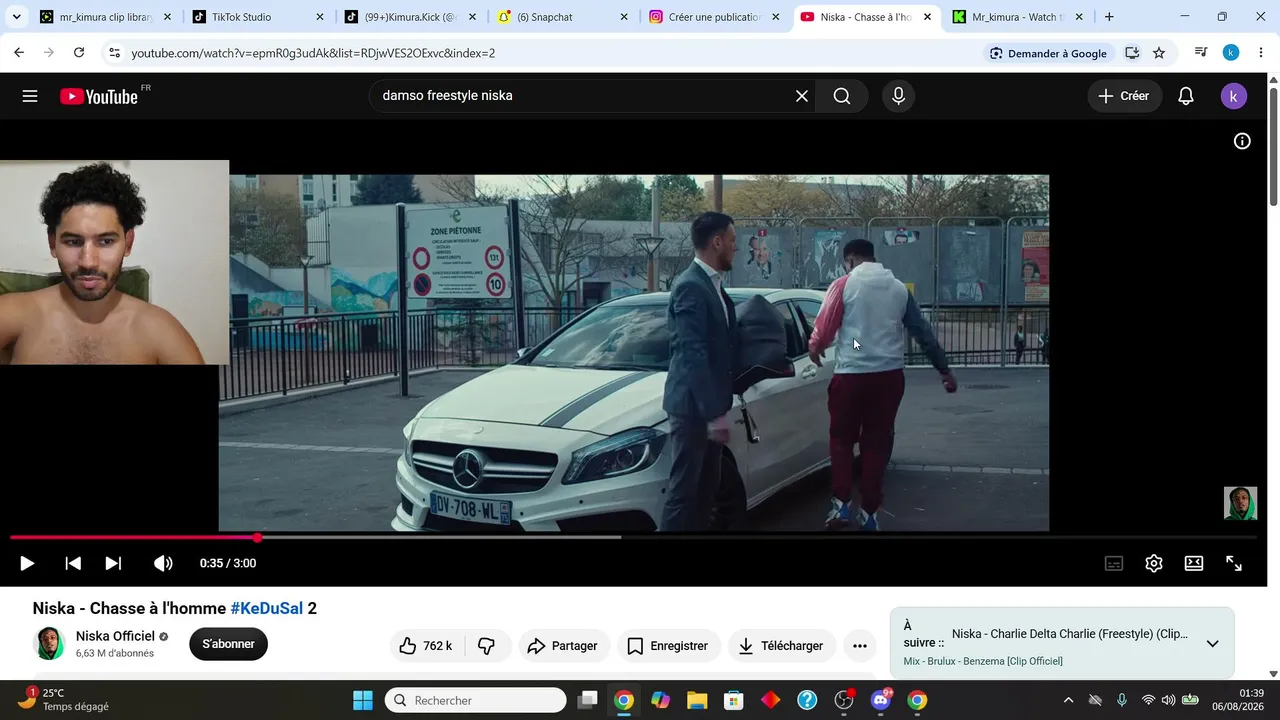Open the purple YouTube account avatar
This screenshot has width=1280, height=720.
point(1234,96)
